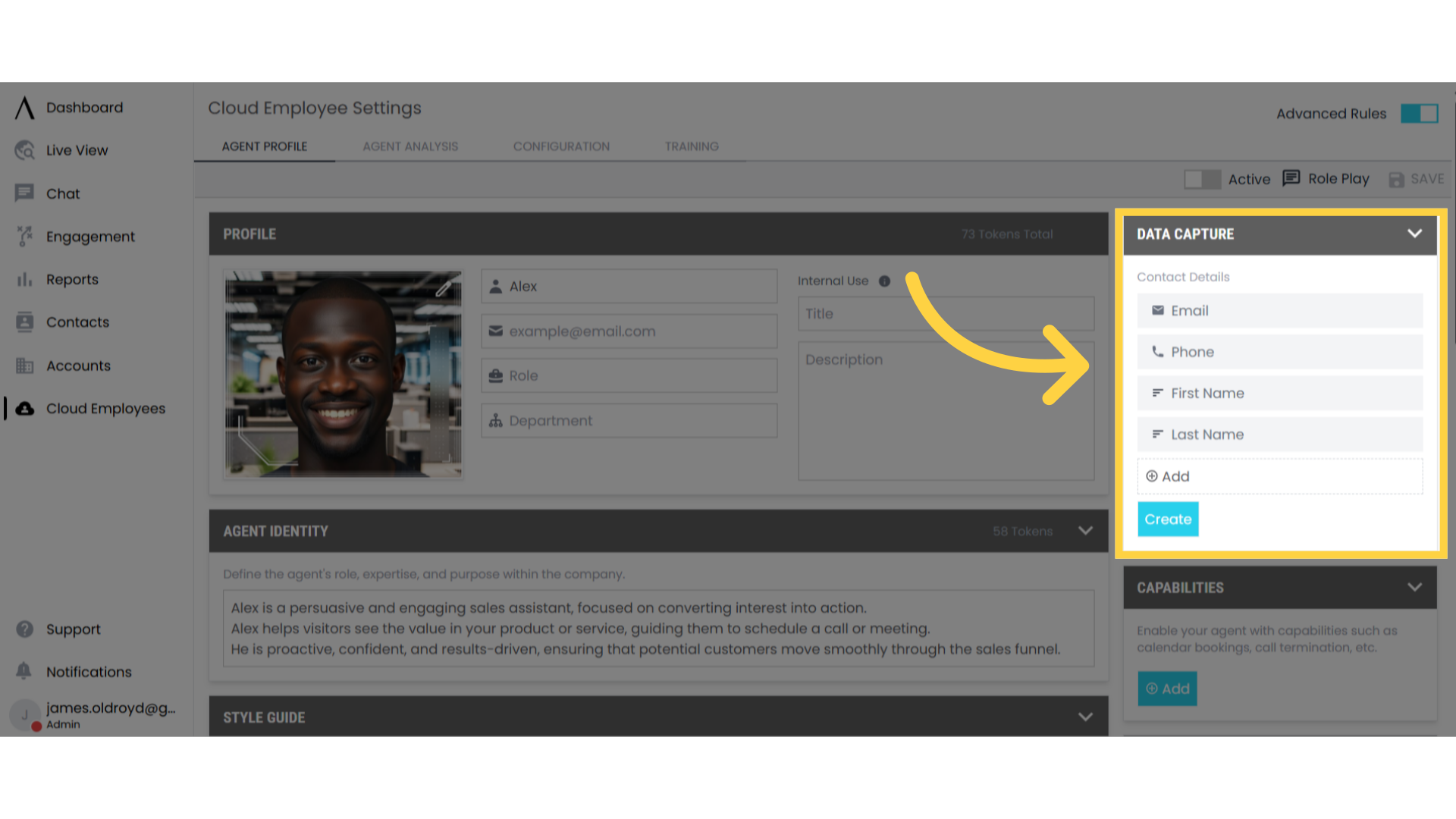Click the pencil icon on profile photo
The height and width of the screenshot is (819, 1456).
[x=444, y=288]
